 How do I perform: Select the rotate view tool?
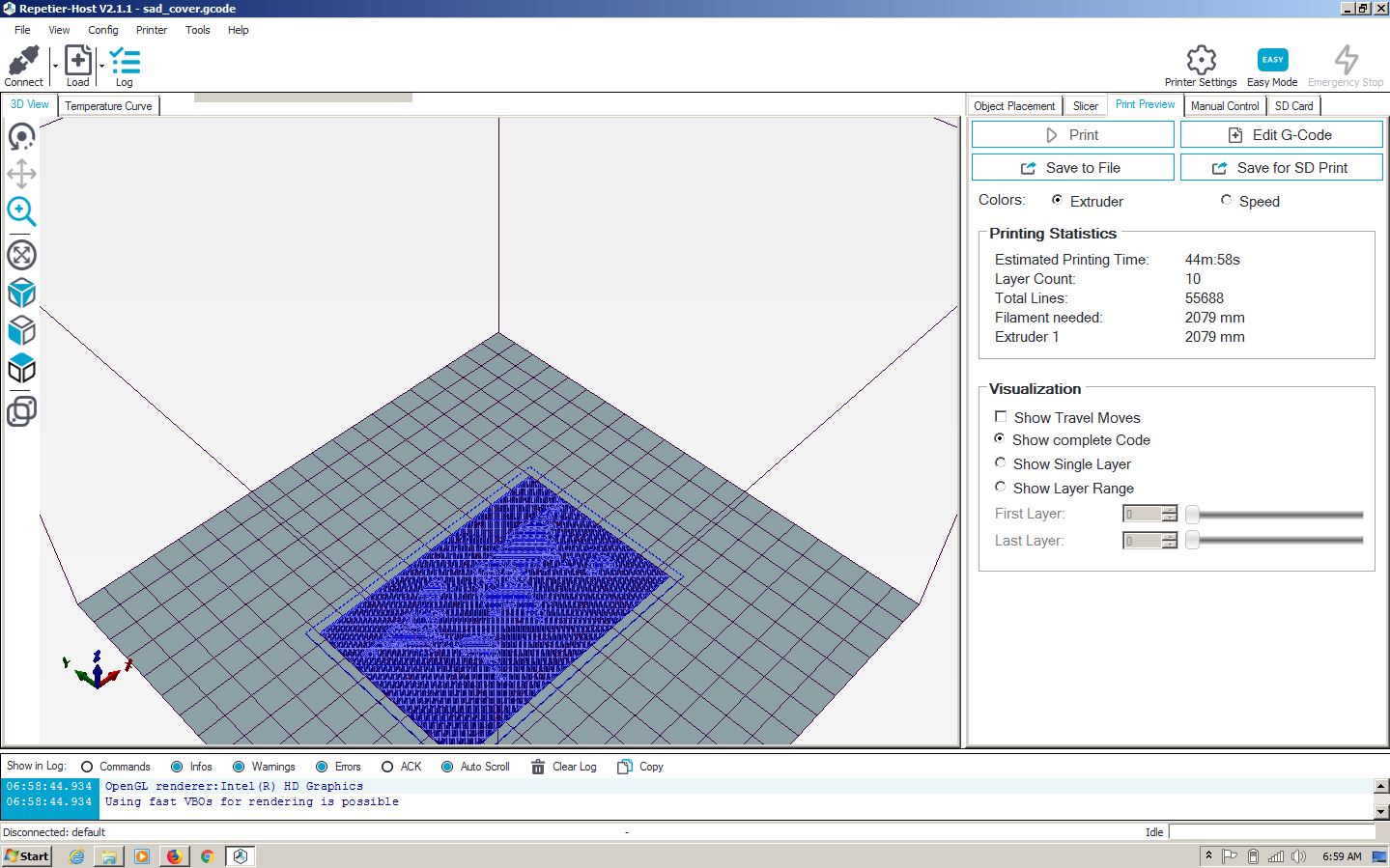coord(21,136)
